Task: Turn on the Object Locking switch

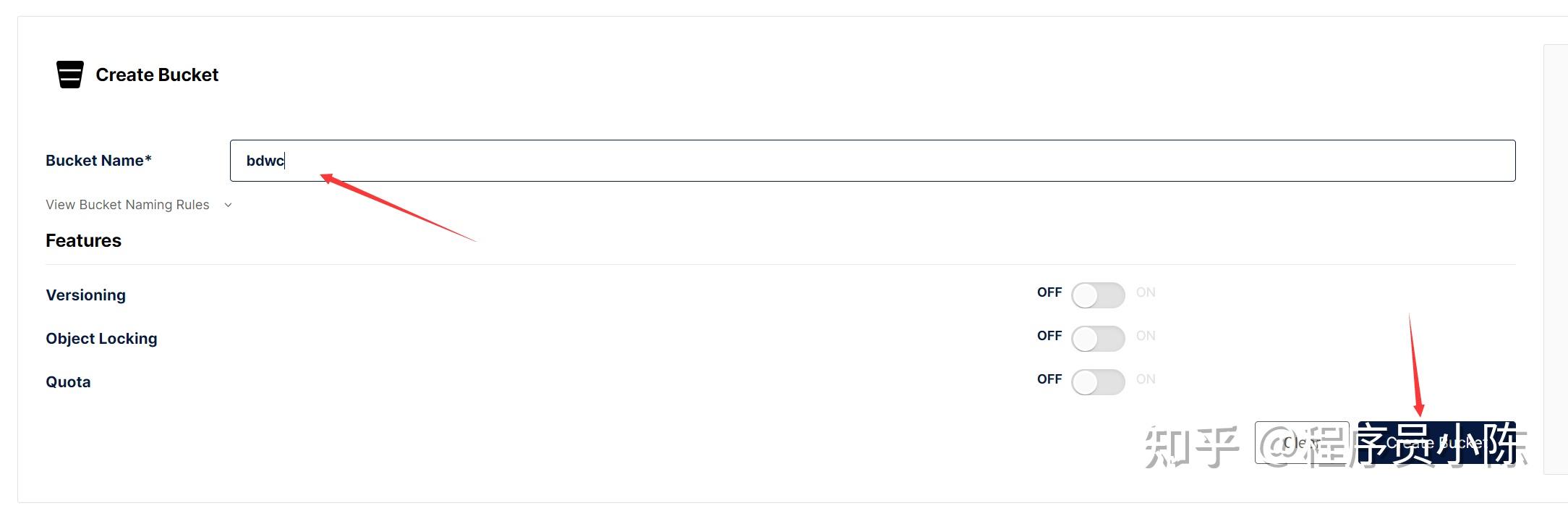Action: pyautogui.click(x=1098, y=339)
